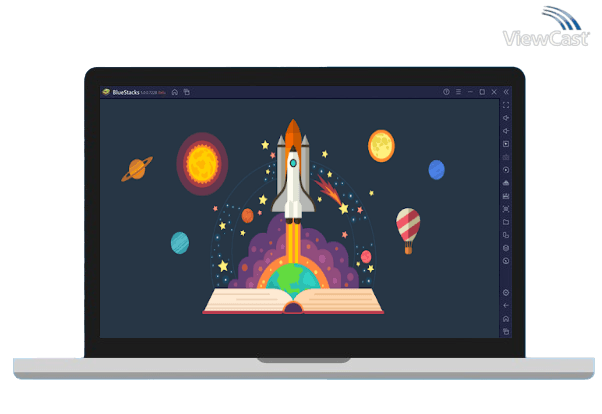Click the dome-shaped icon in sidebar

506,183
